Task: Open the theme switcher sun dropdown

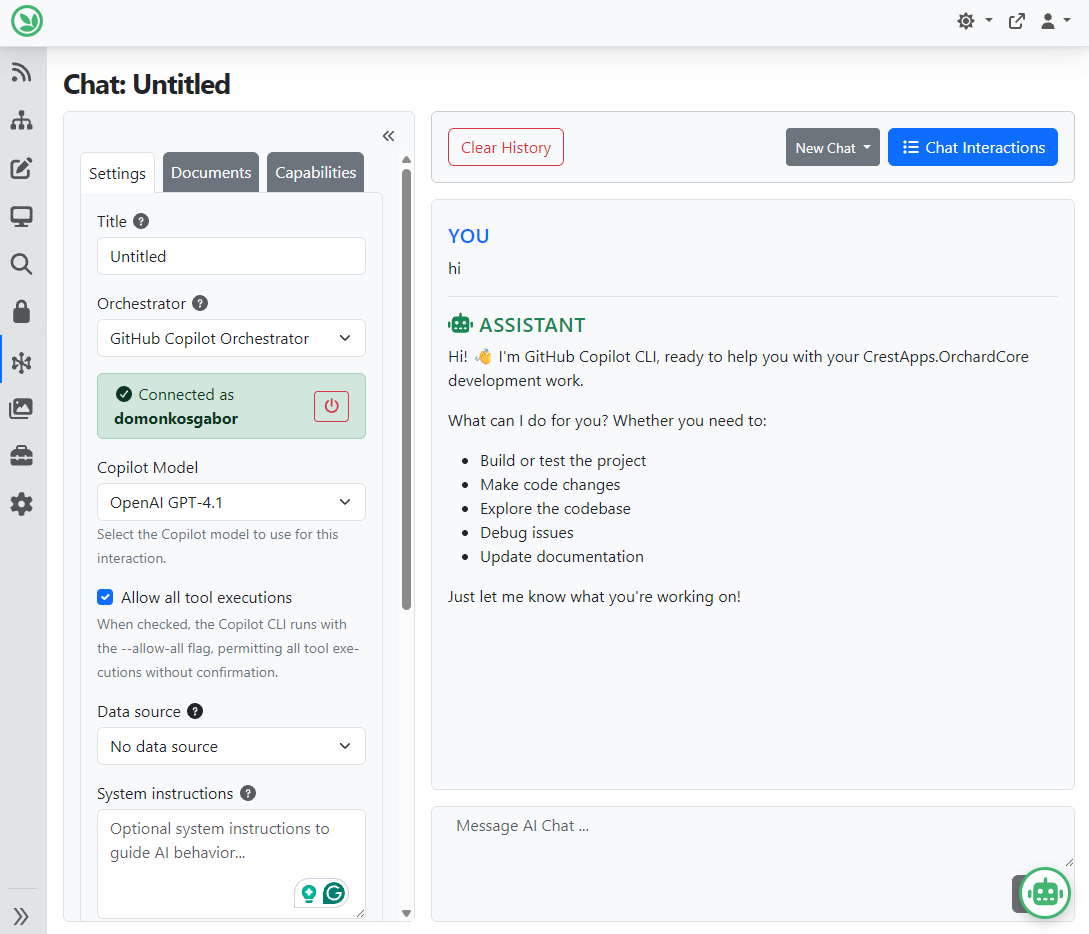Action: [974, 22]
